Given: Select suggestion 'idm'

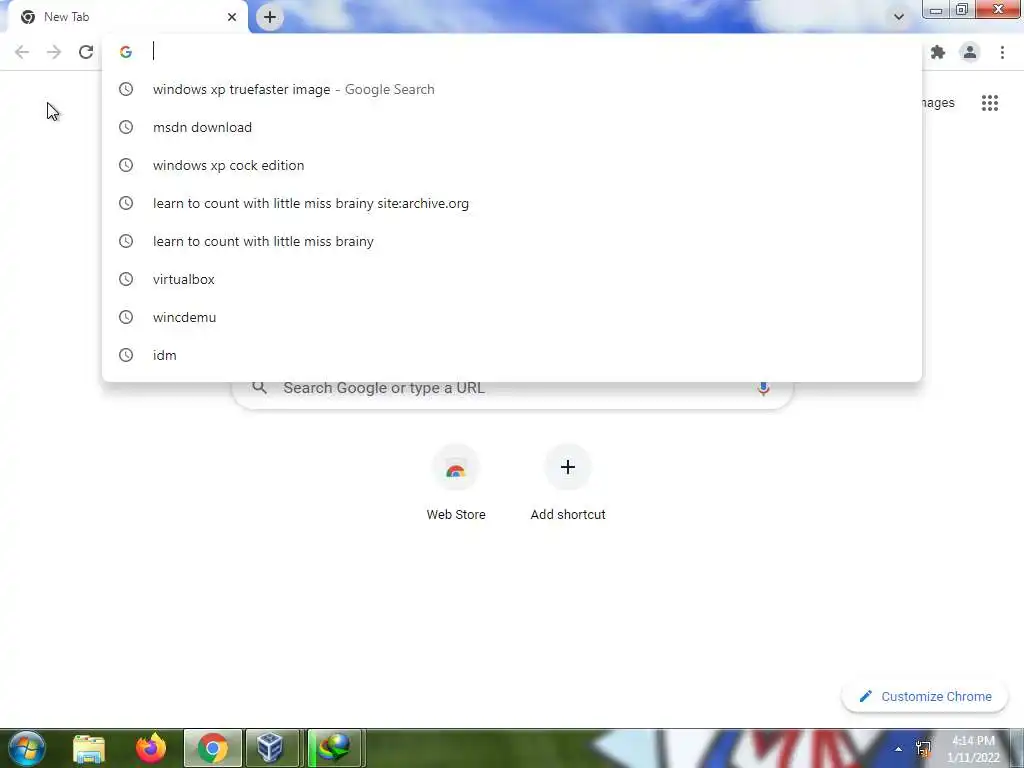Looking at the screenshot, I should 512,355.
